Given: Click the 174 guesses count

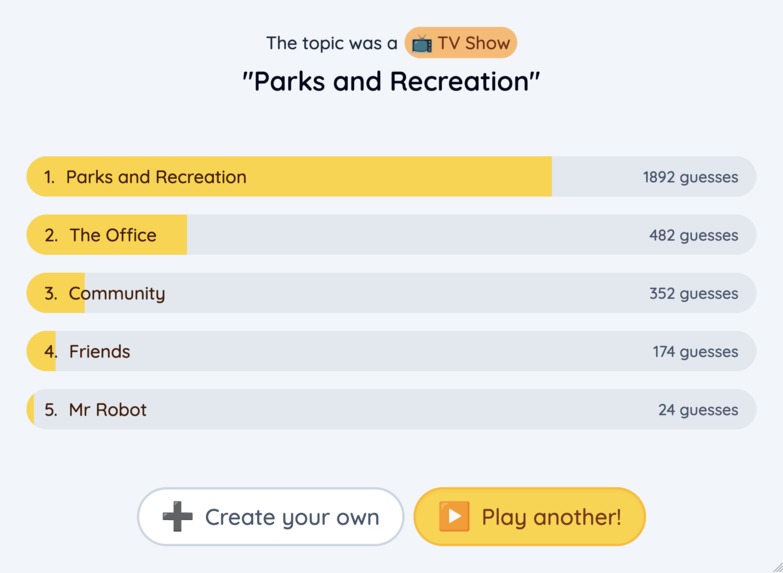Looking at the screenshot, I should [x=695, y=351].
